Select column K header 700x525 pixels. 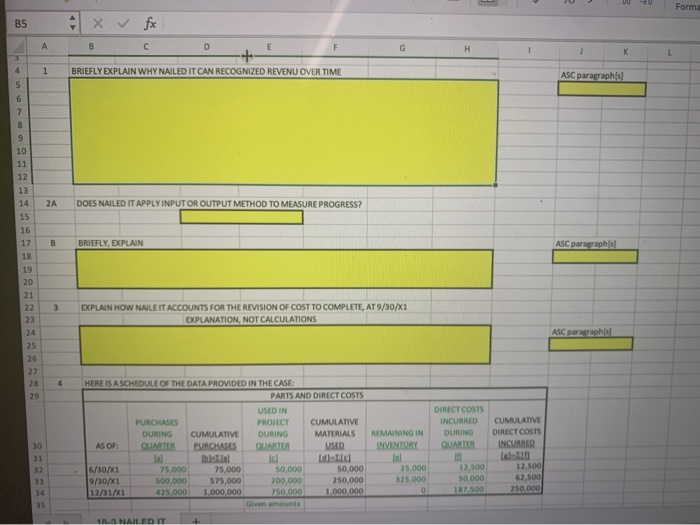pos(625,52)
